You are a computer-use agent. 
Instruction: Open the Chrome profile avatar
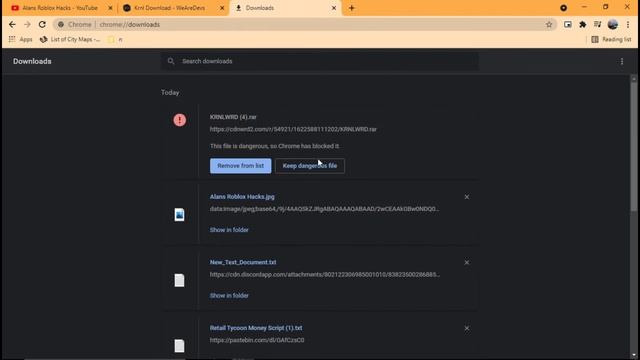click(x=613, y=24)
